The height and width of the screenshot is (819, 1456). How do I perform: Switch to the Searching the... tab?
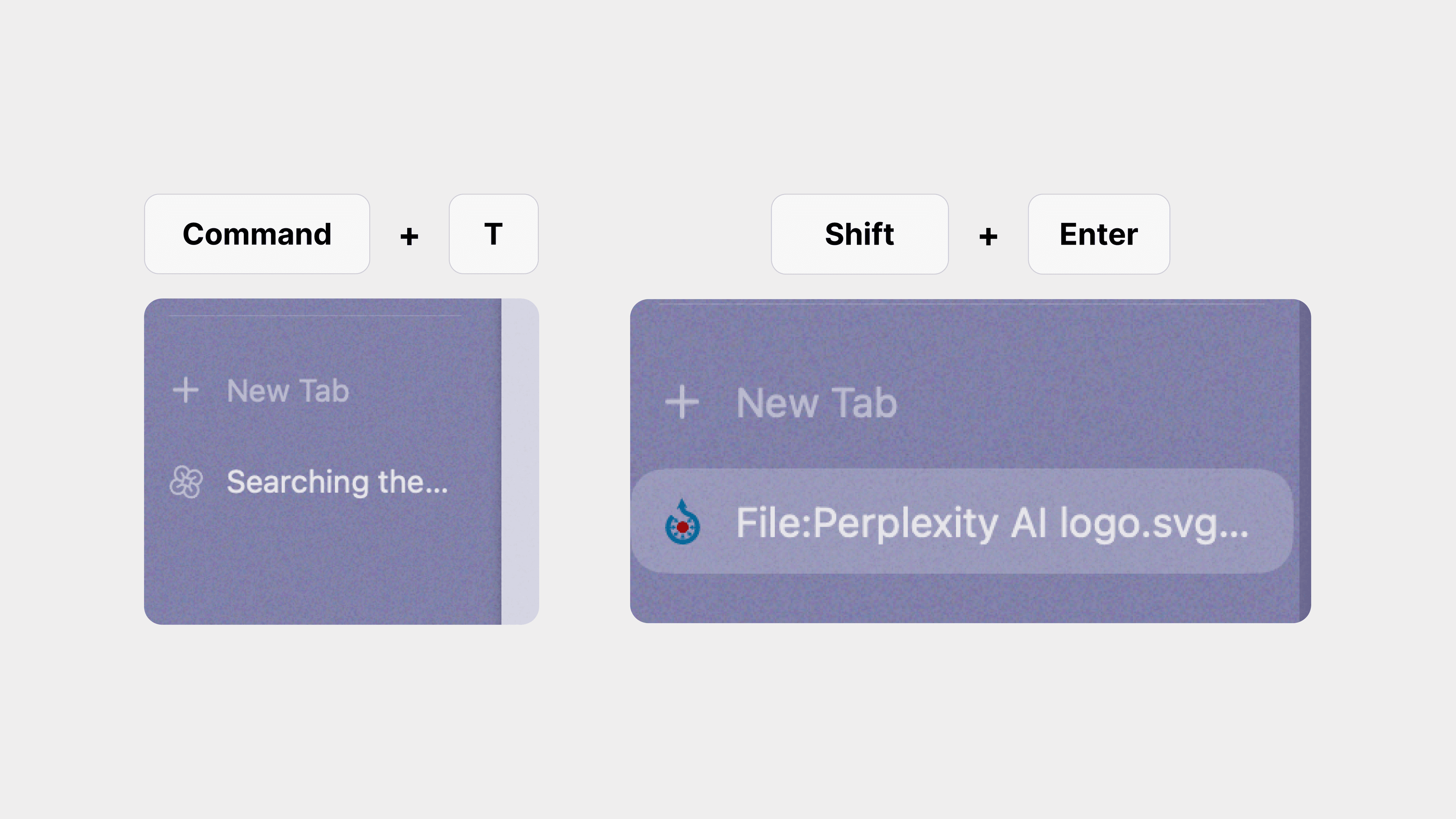[x=323, y=482]
